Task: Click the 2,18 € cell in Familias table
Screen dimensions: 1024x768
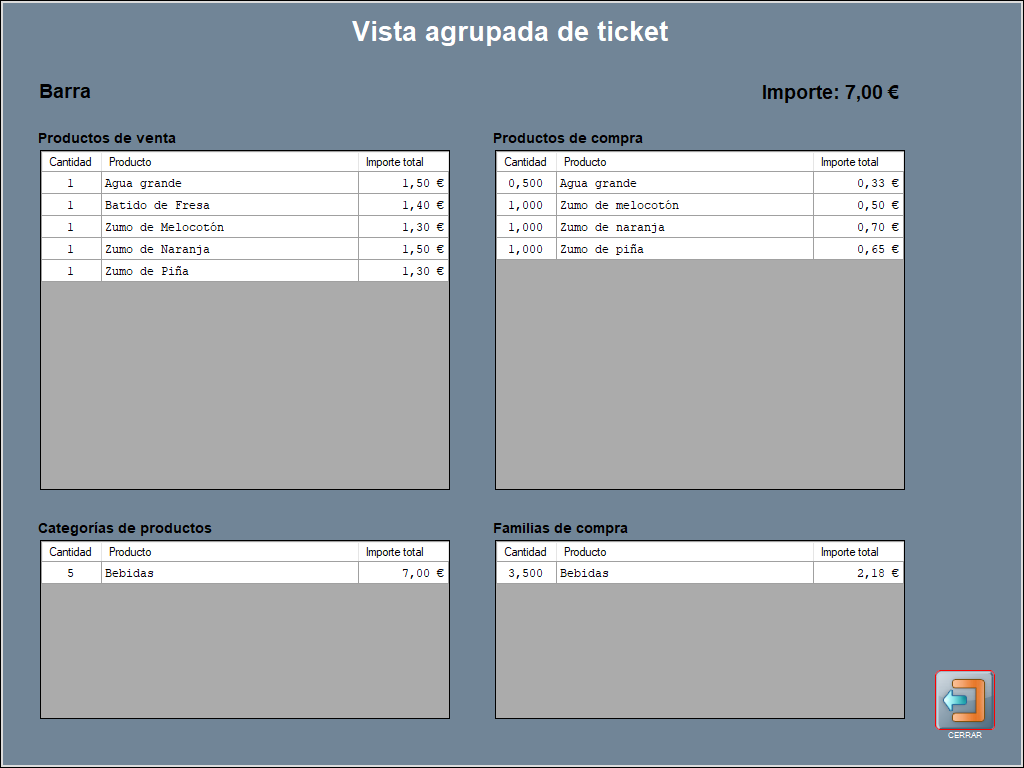Action: point(858,573)
